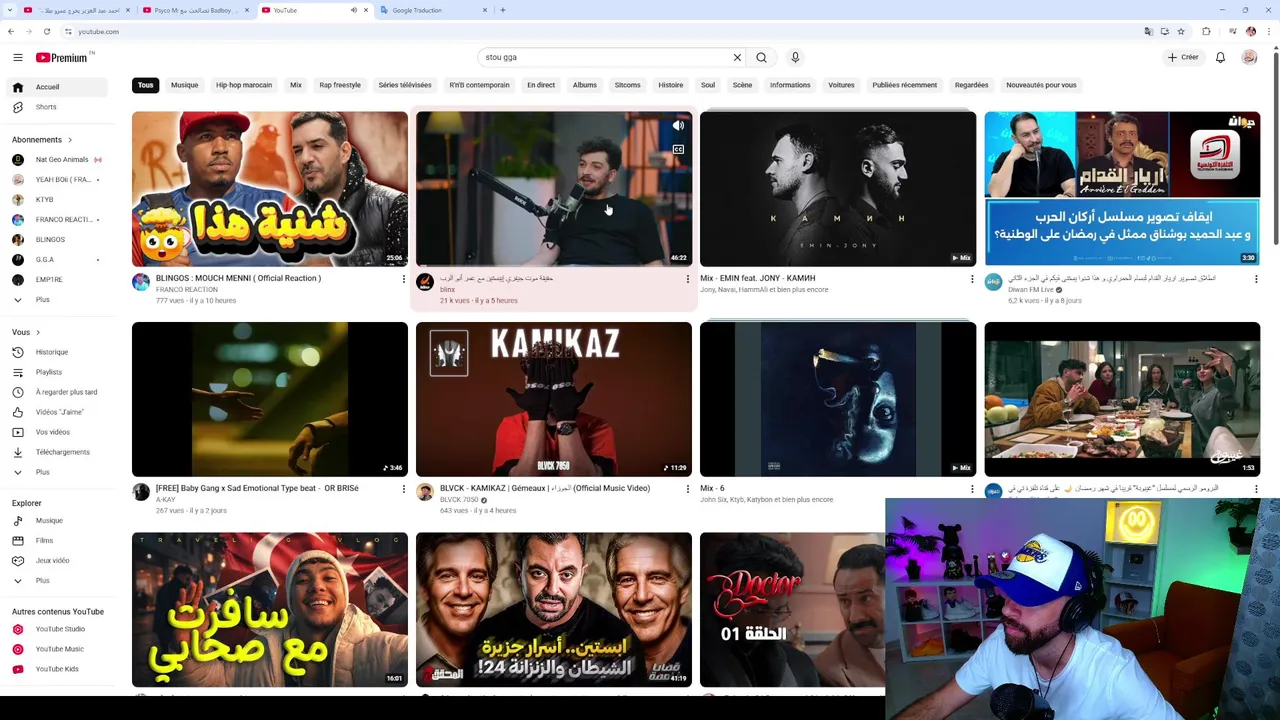Screen dimensions: 1280x720
Task: Open the BLINGOS subscription
Action: [x=56, y=240]
